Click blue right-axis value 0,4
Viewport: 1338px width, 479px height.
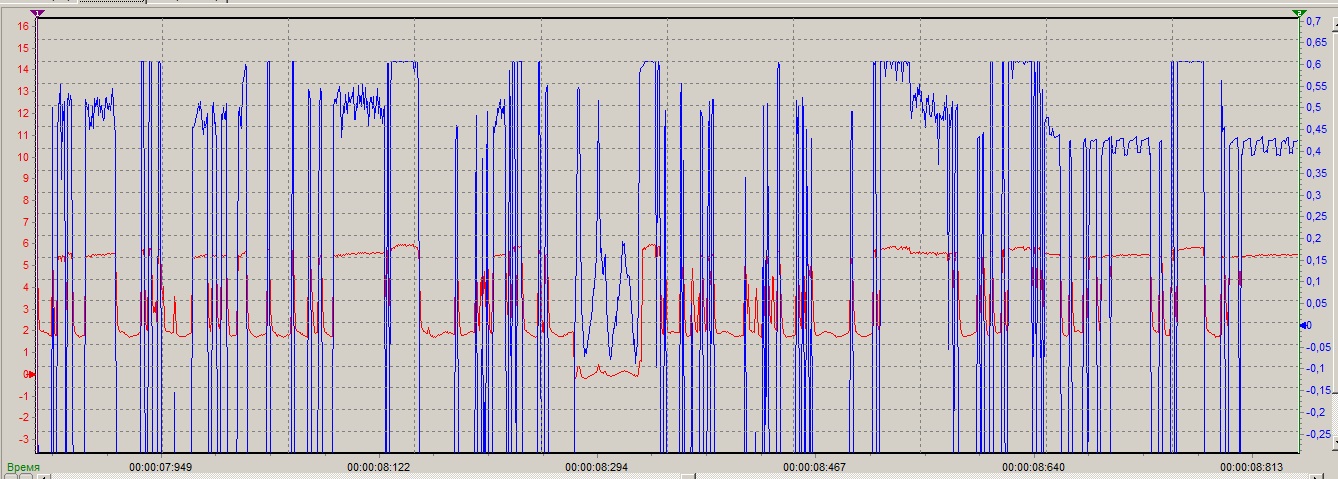[1315, 151]
